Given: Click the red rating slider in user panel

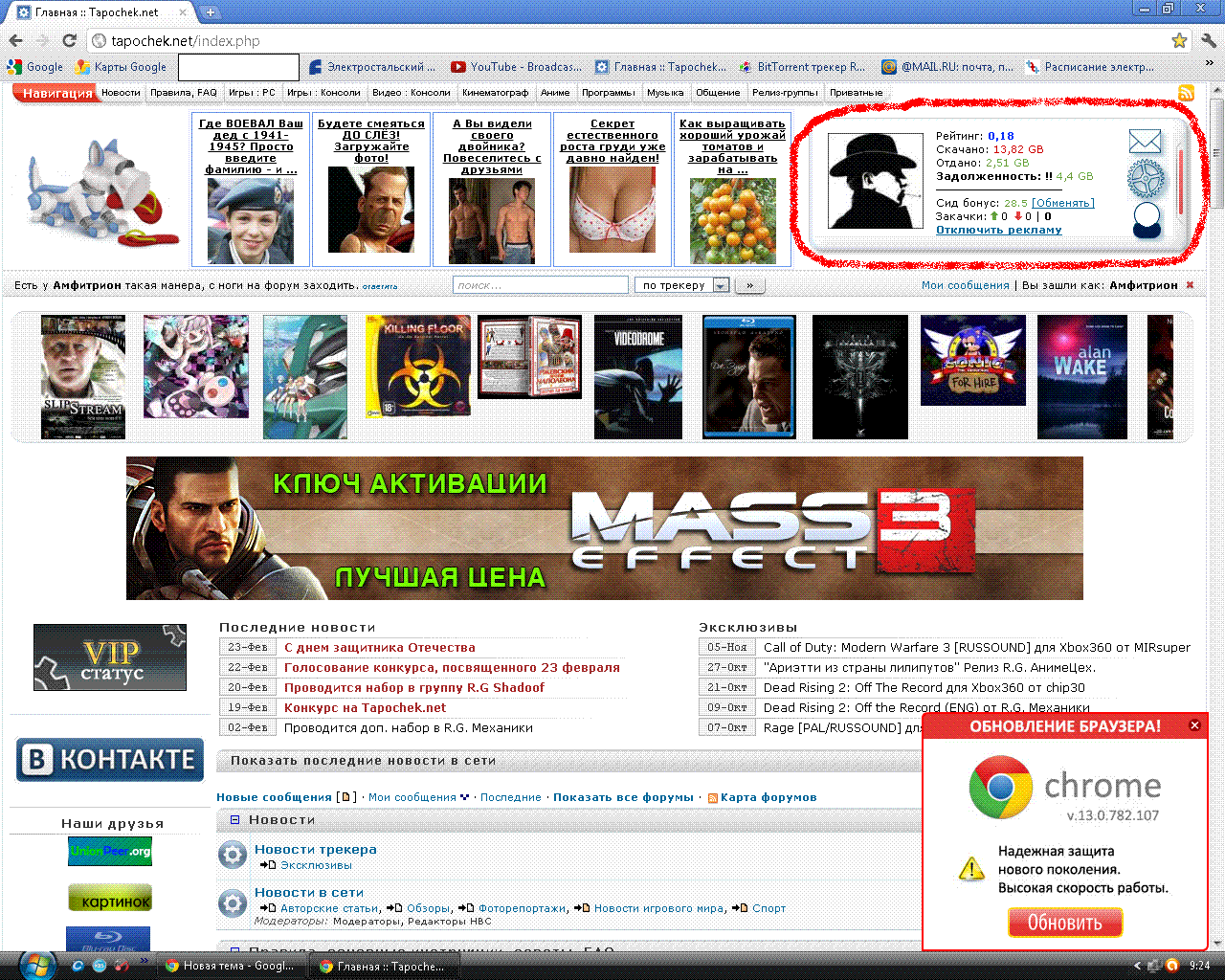Looking at the screenshot, I should coord(1181,182).
